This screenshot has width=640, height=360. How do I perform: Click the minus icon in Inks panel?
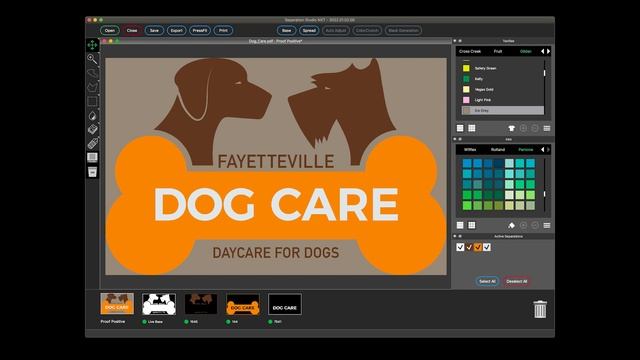(535, 225)
